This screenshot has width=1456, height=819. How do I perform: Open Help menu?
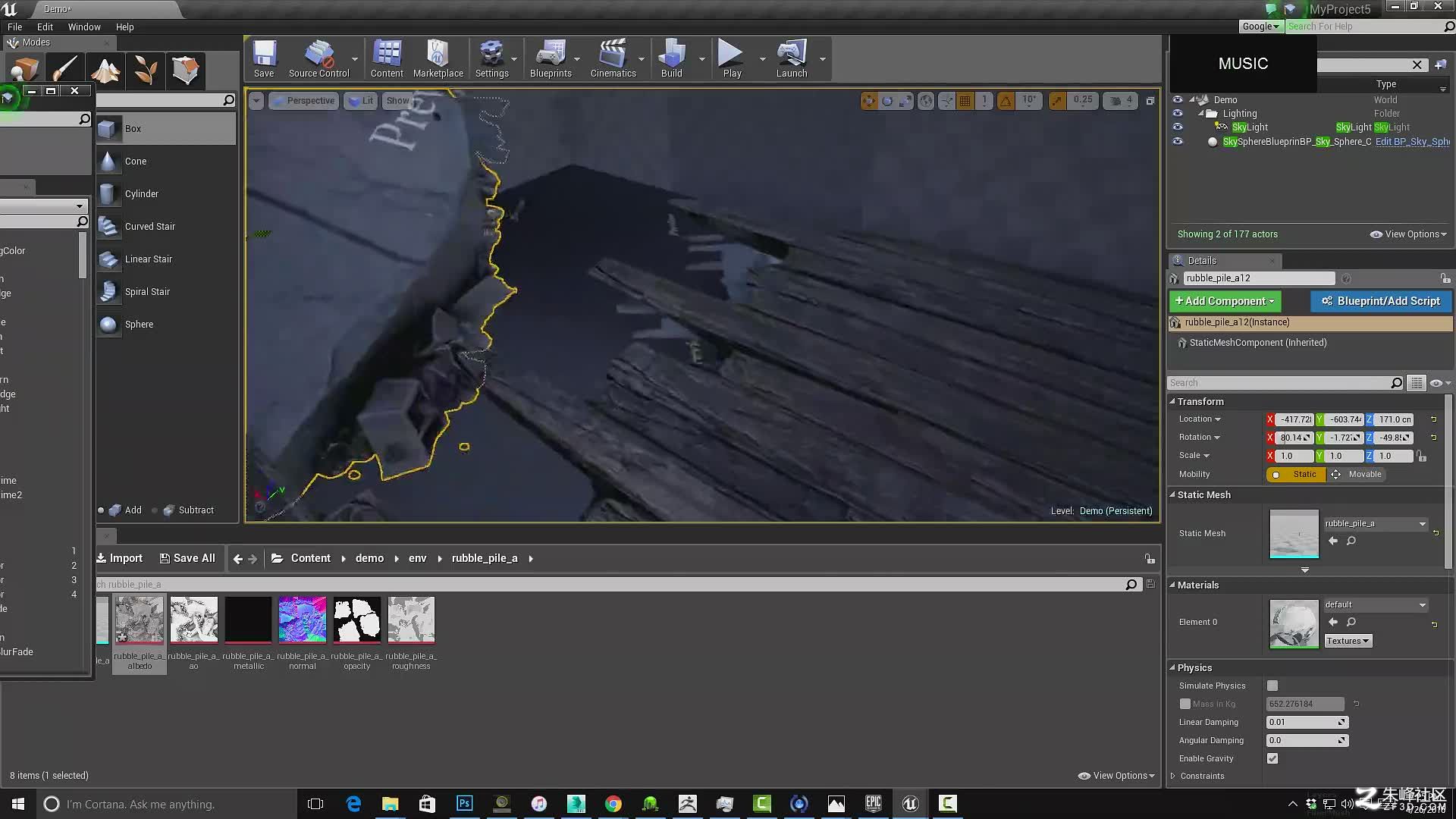124,27
